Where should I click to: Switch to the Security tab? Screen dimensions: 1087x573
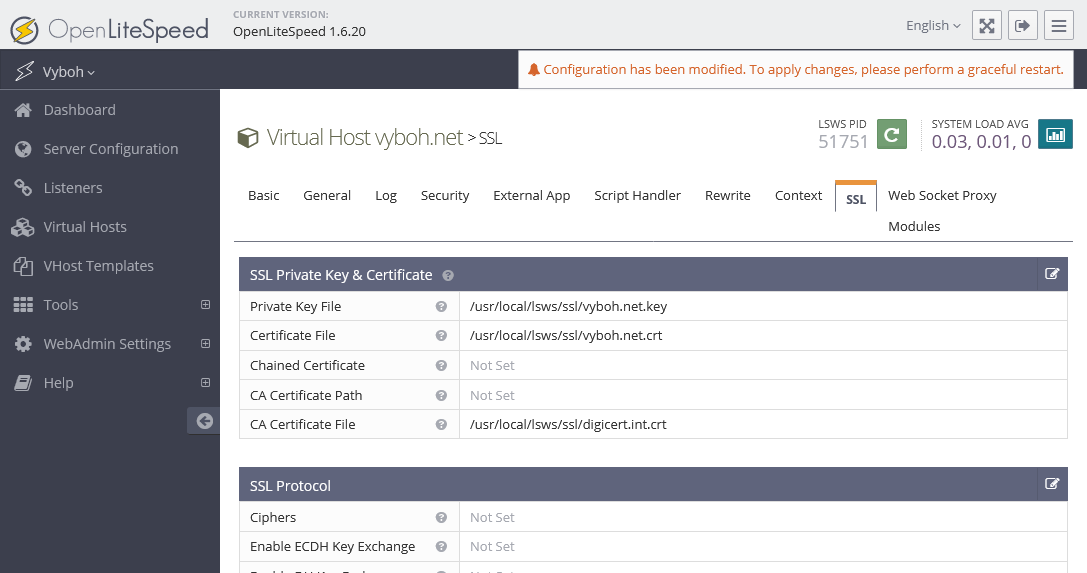pyautogui.click(x=445, y=195)
